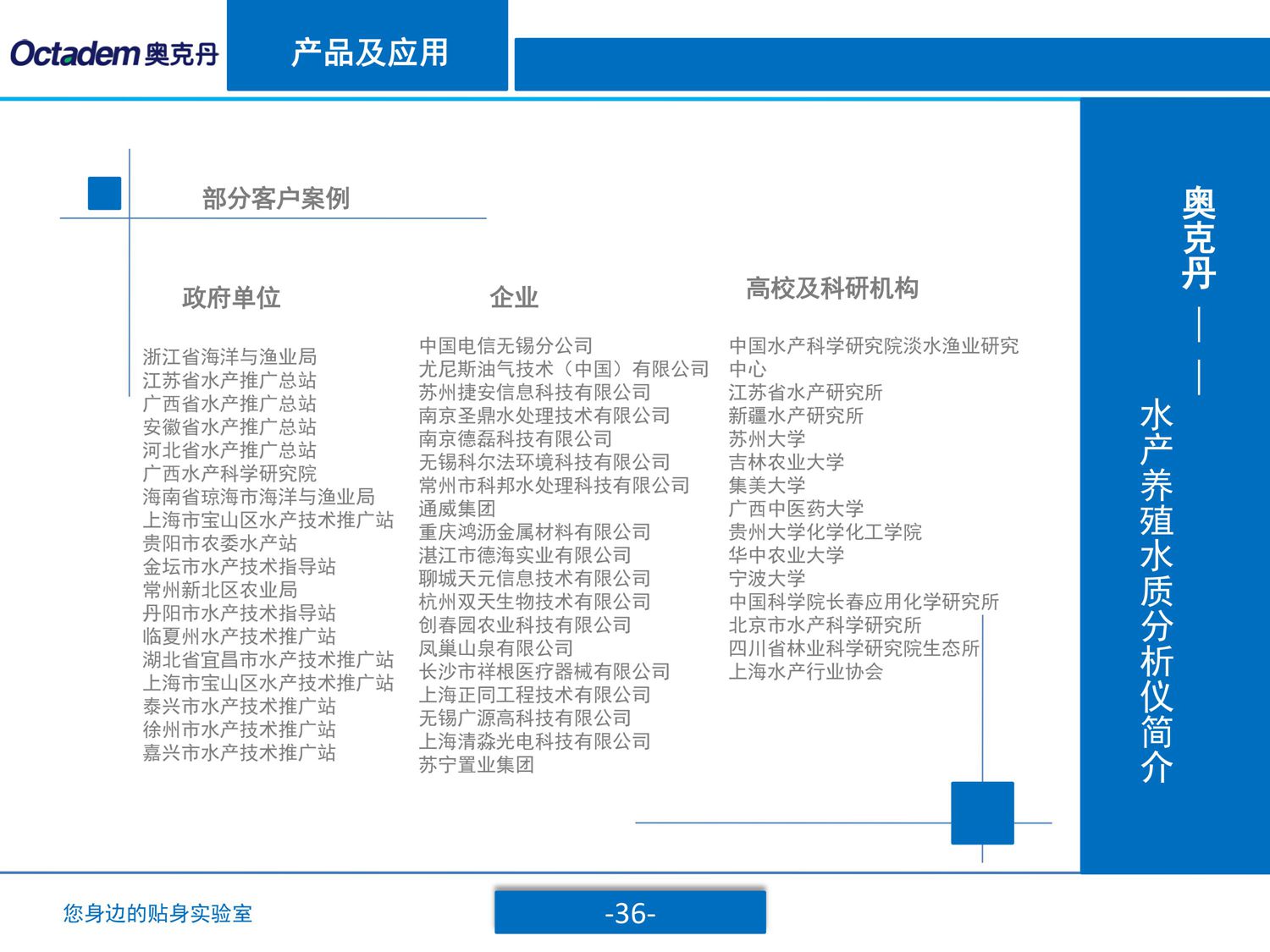Click the entry 常州市科邦水处理科技有限公司
Image resolution: width=1270 pixels, height=952 pixels.
(x=555, y=486)
